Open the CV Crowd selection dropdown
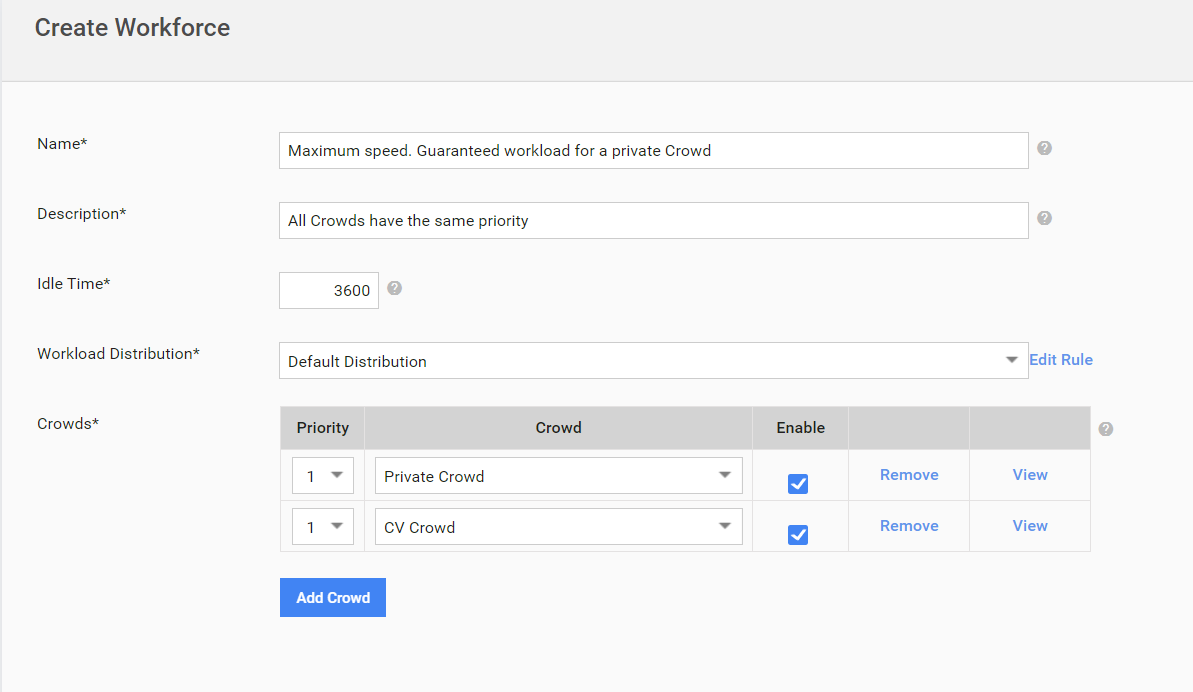1193x692 pixels. coord(558,527)
